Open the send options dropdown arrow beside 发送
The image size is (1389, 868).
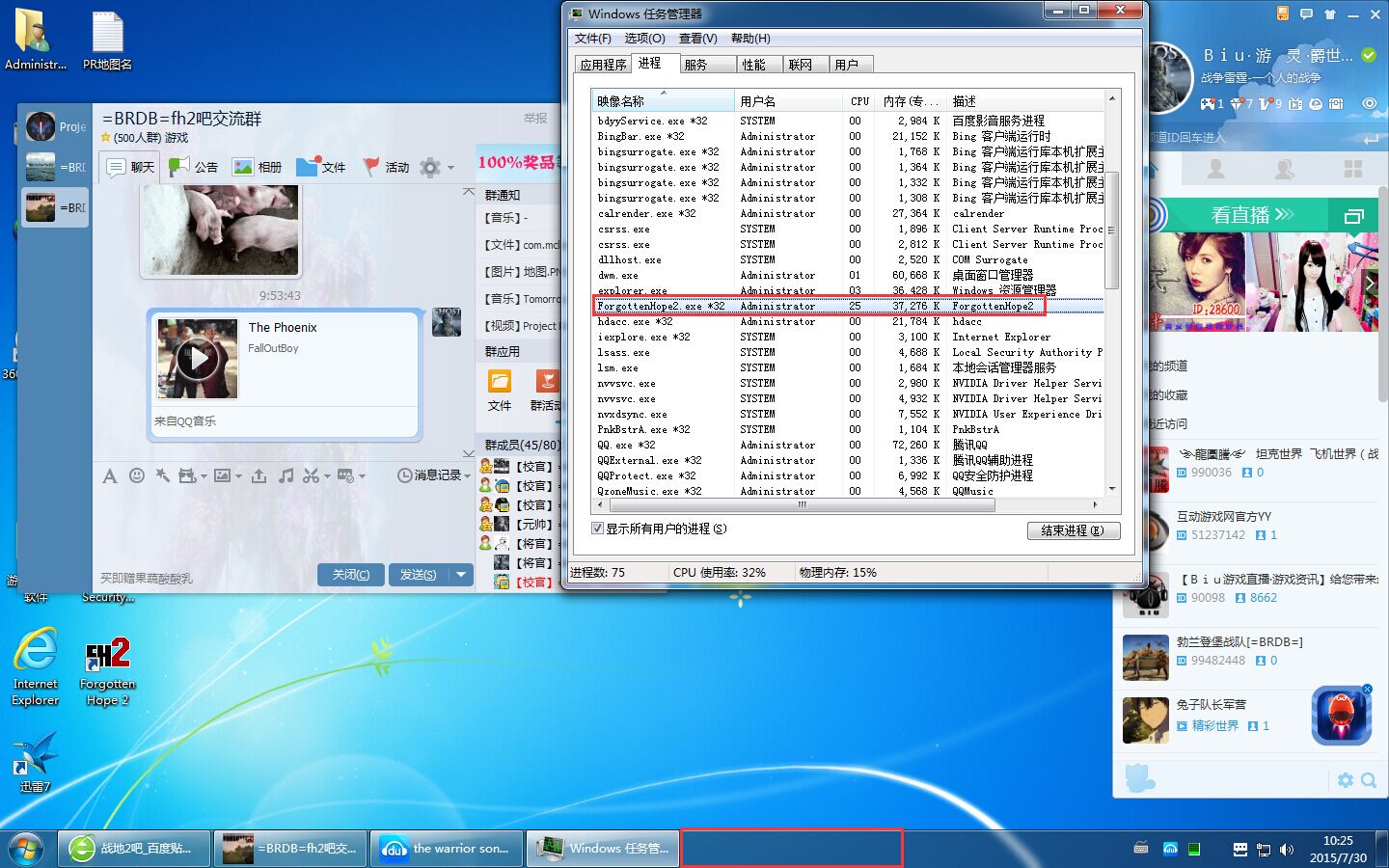pyautogui.click(x=461, y=575)
